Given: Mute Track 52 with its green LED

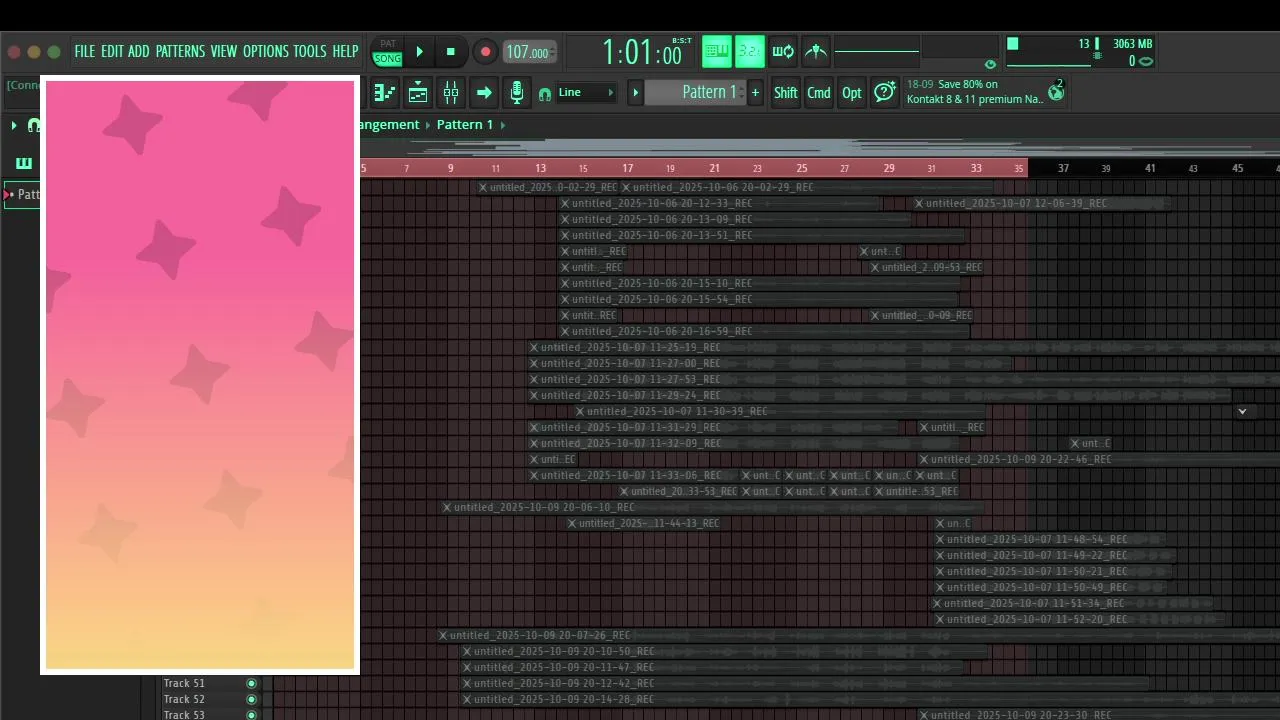Looking at the screenshot, I should tap(251, 700).
